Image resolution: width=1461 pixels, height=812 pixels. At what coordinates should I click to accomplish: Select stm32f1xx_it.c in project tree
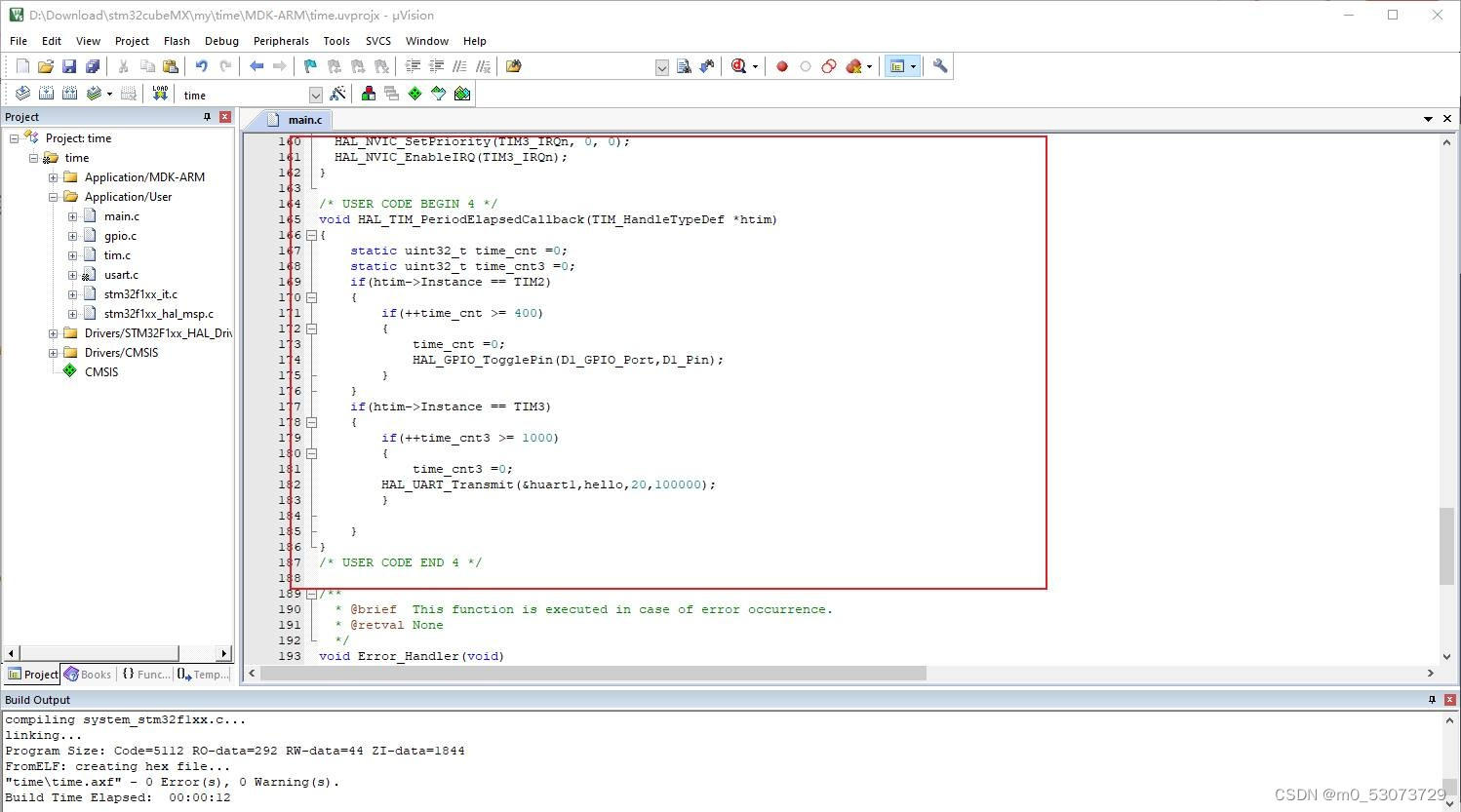(140, 294)
